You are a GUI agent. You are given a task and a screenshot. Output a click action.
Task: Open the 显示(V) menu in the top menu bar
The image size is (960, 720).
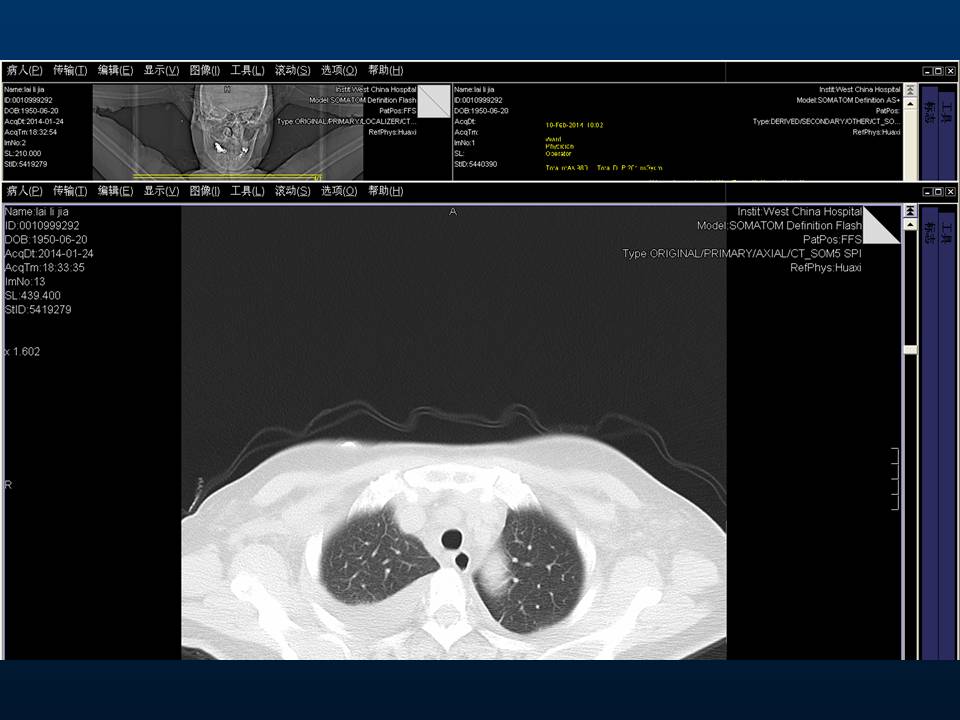pos(161,70)
